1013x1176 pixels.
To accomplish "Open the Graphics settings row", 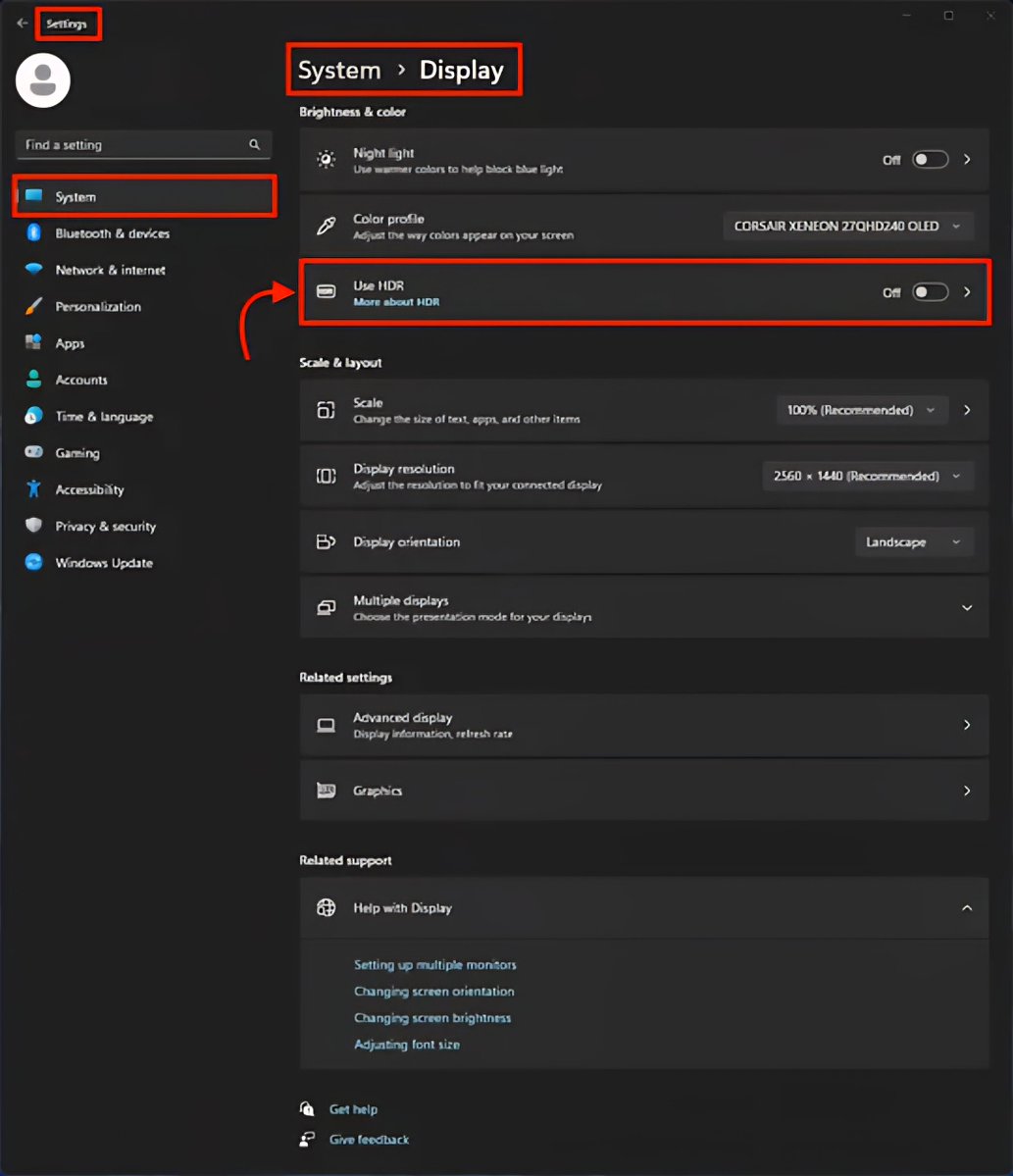I will click(x=644, y=791).
